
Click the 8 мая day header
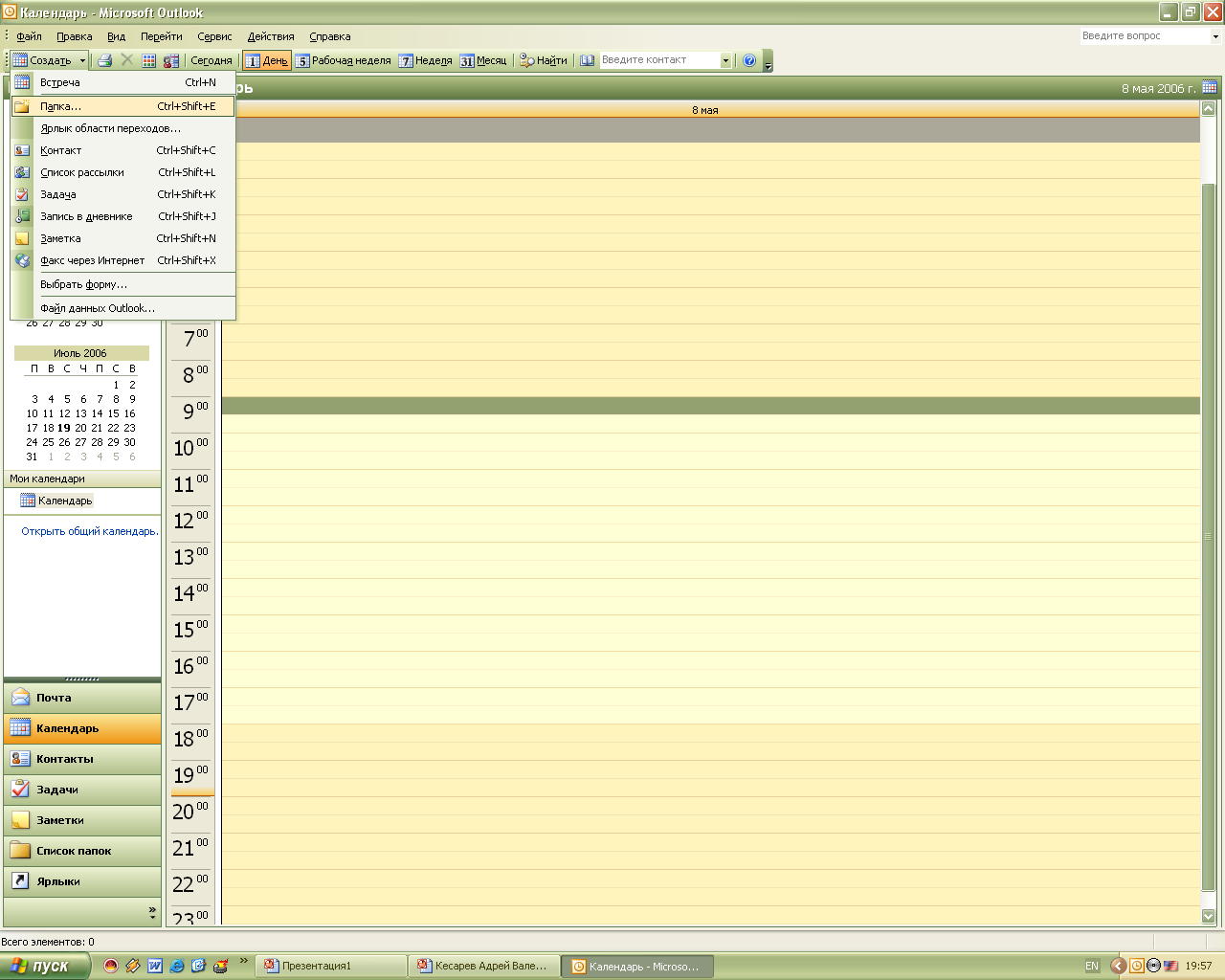(705, 110)
